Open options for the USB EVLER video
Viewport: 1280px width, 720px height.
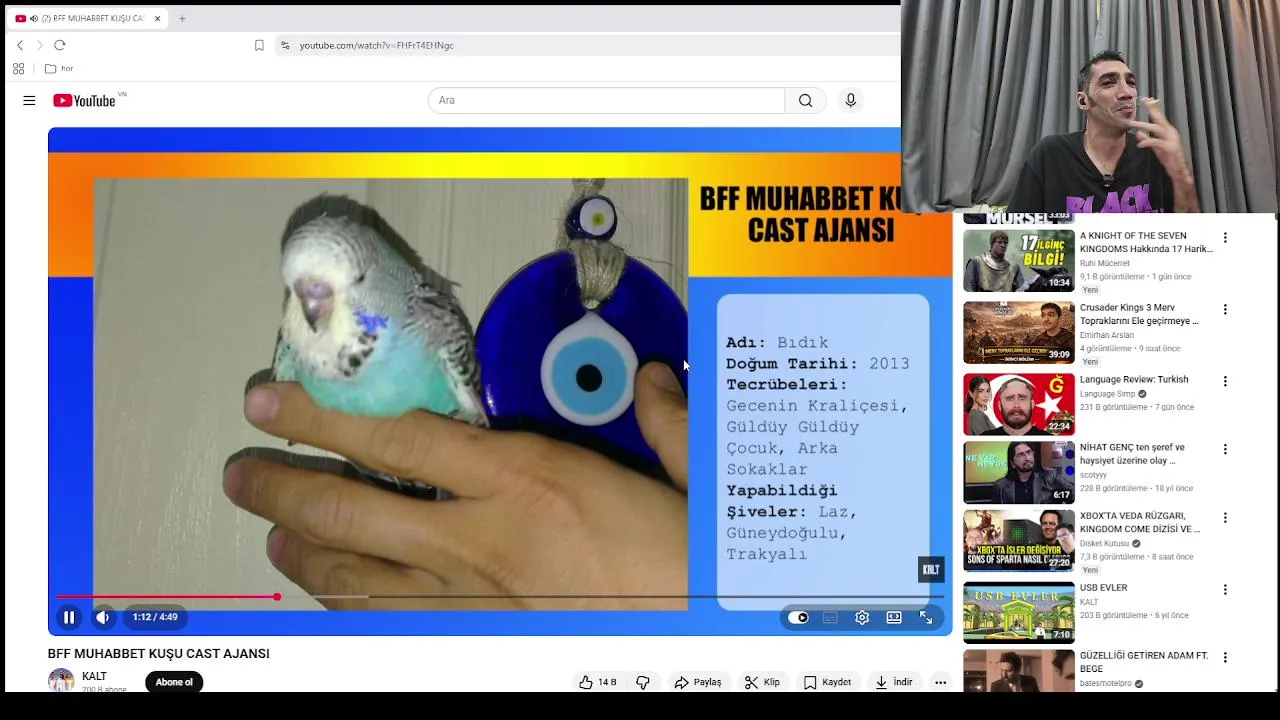tap(1225, 589)
